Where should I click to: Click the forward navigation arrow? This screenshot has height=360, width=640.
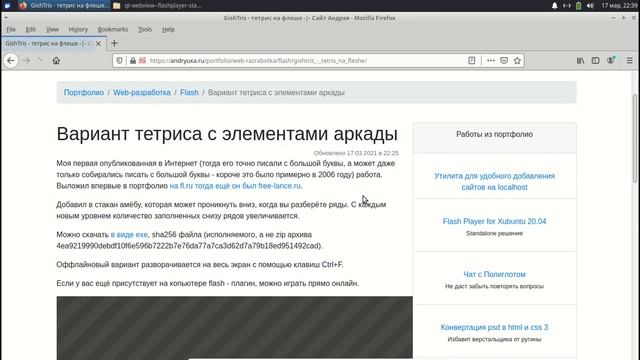[x=27, y=60]
